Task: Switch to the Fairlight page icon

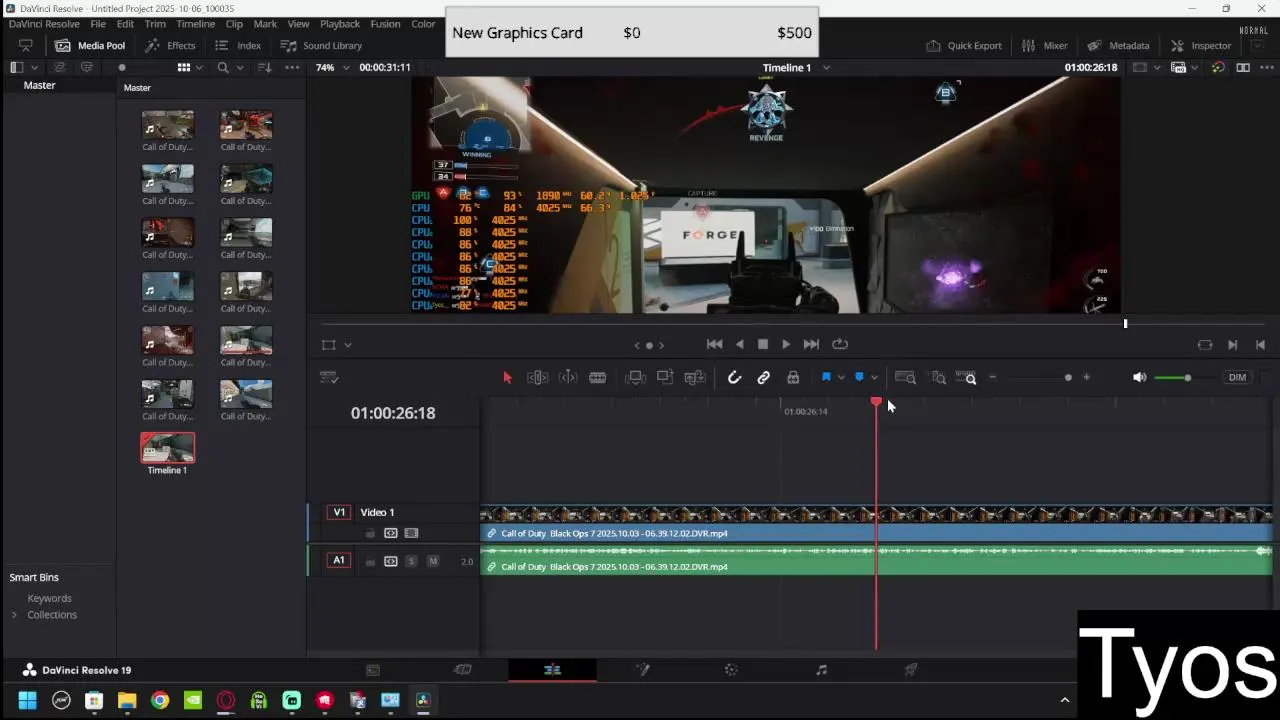Action: pos(821,670)
